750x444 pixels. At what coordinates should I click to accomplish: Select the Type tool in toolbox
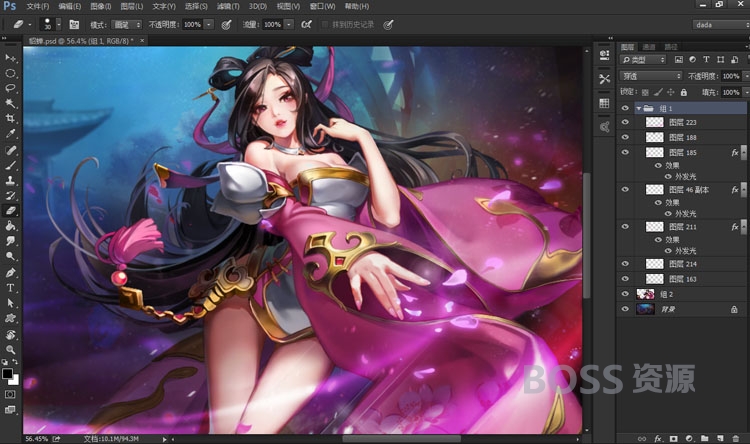point(10,288)
